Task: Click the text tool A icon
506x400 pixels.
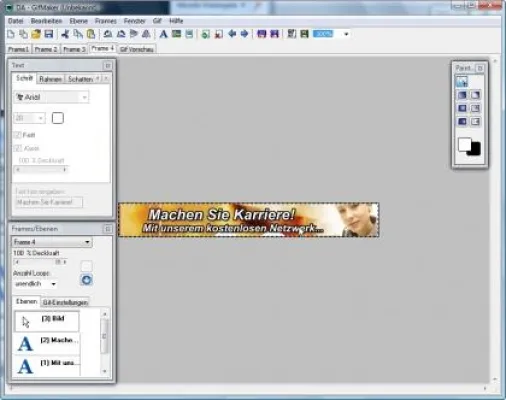Action: tap(163, 34)
